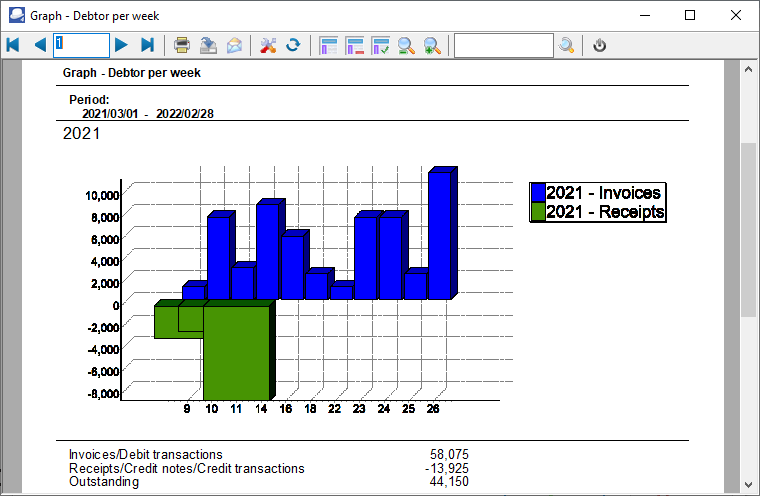Viewport: 760px width, 496px height.
Task: Go to the previous report page
Action: tap(40, 45)
